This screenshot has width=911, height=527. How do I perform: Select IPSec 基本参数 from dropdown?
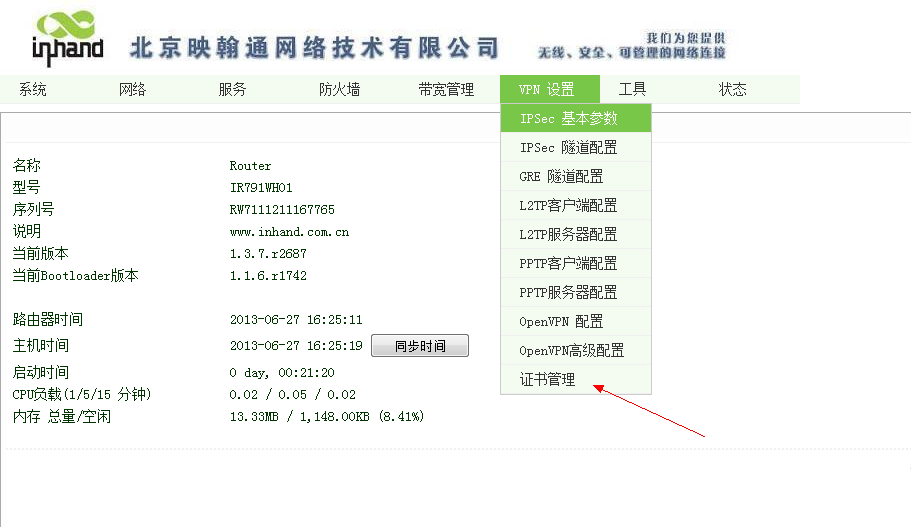[x=569, y=119]
